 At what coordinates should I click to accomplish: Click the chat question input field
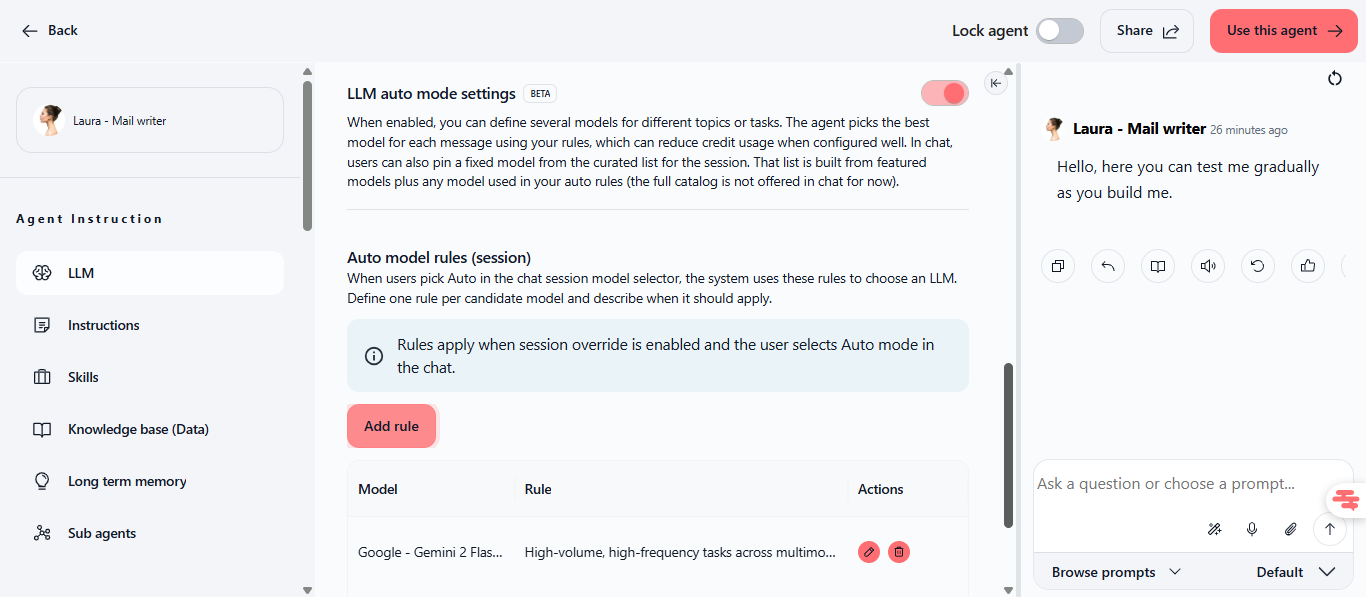(1192, 485)
